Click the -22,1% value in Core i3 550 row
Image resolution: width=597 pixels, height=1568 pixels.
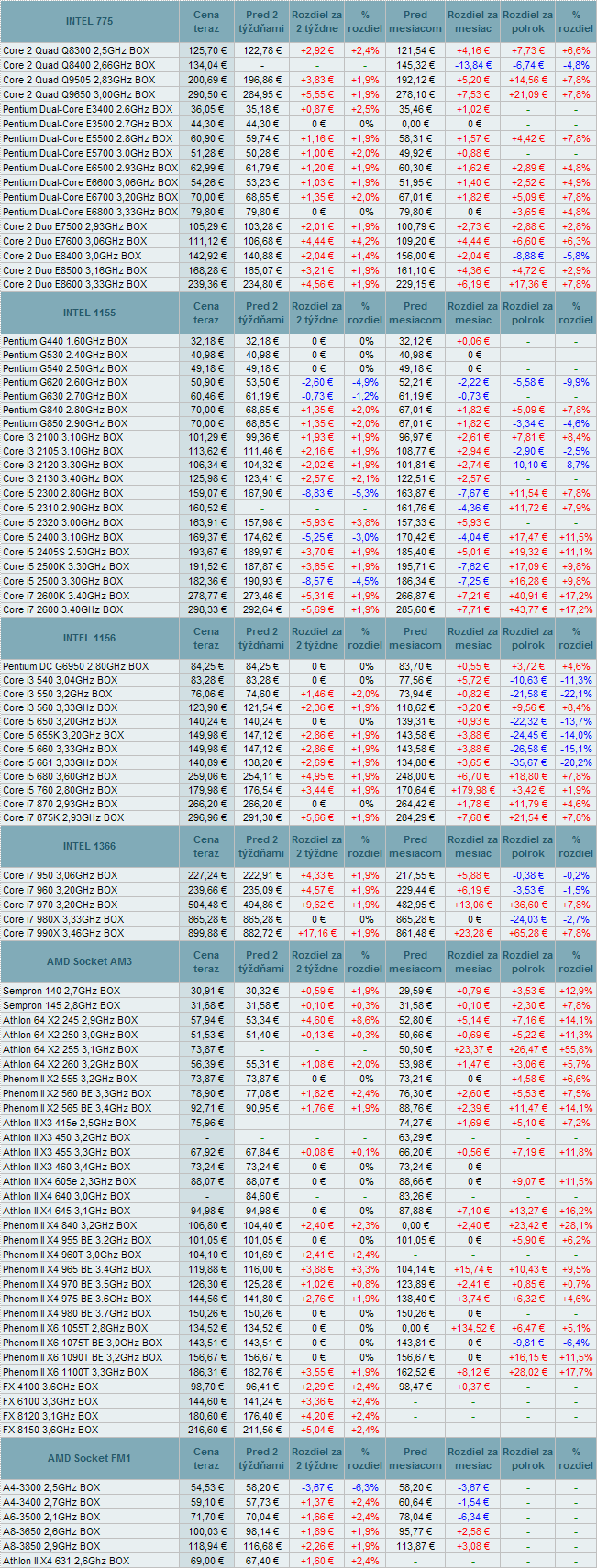click(576, 695)
